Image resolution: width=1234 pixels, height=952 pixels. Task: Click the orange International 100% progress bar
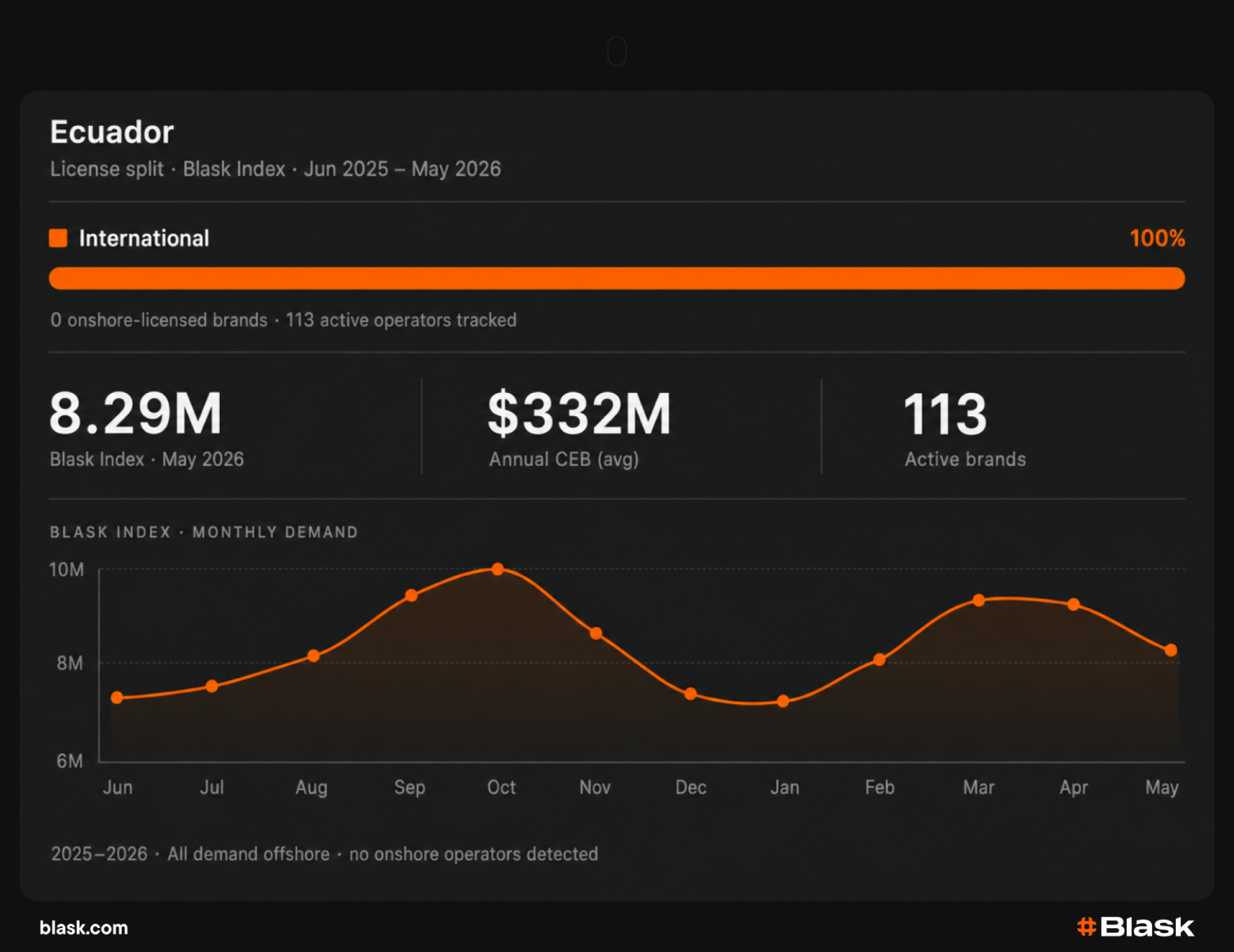coord(617,279)
